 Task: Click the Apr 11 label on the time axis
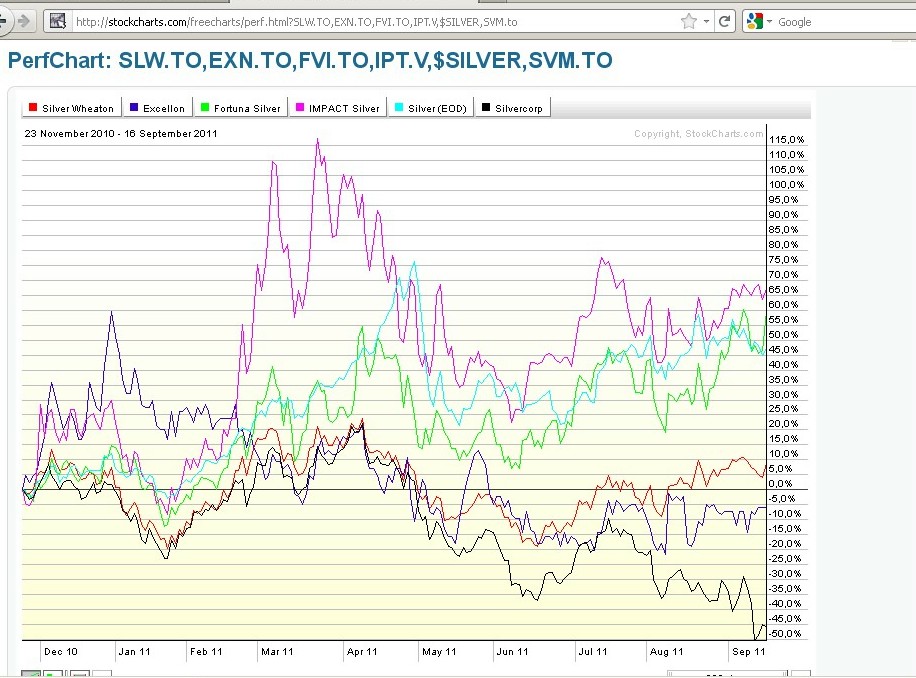(362, 651)
